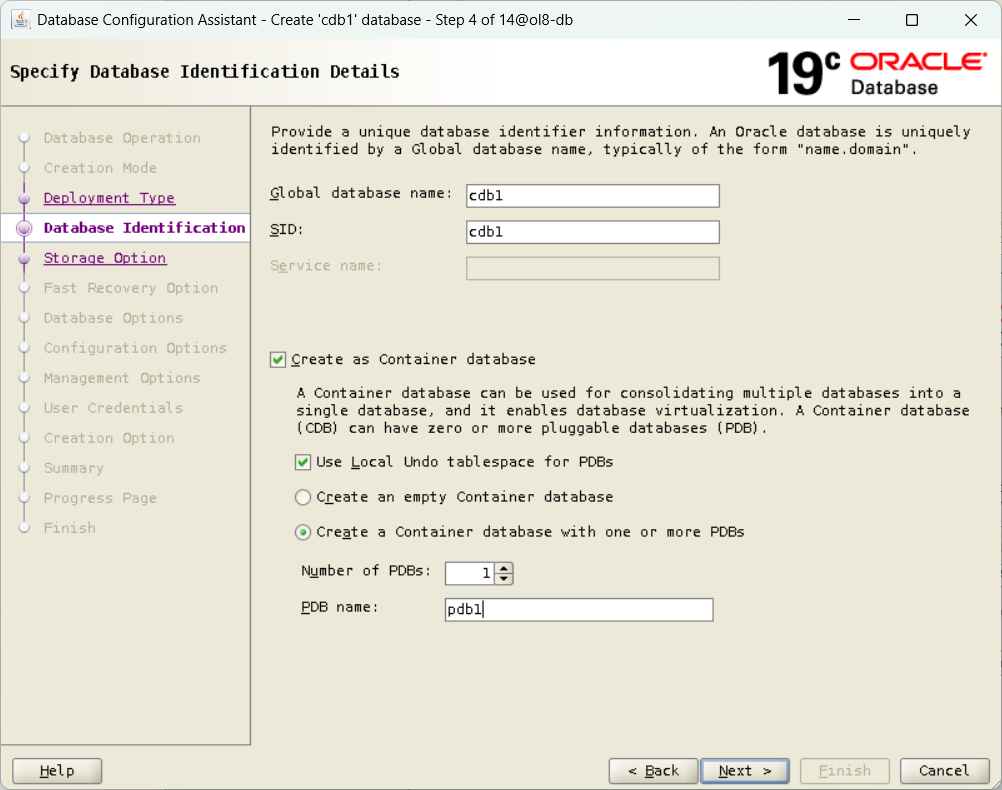Screen dimensions: 1002x790
Task: Click the Creation Mode step
Action: 100,168
